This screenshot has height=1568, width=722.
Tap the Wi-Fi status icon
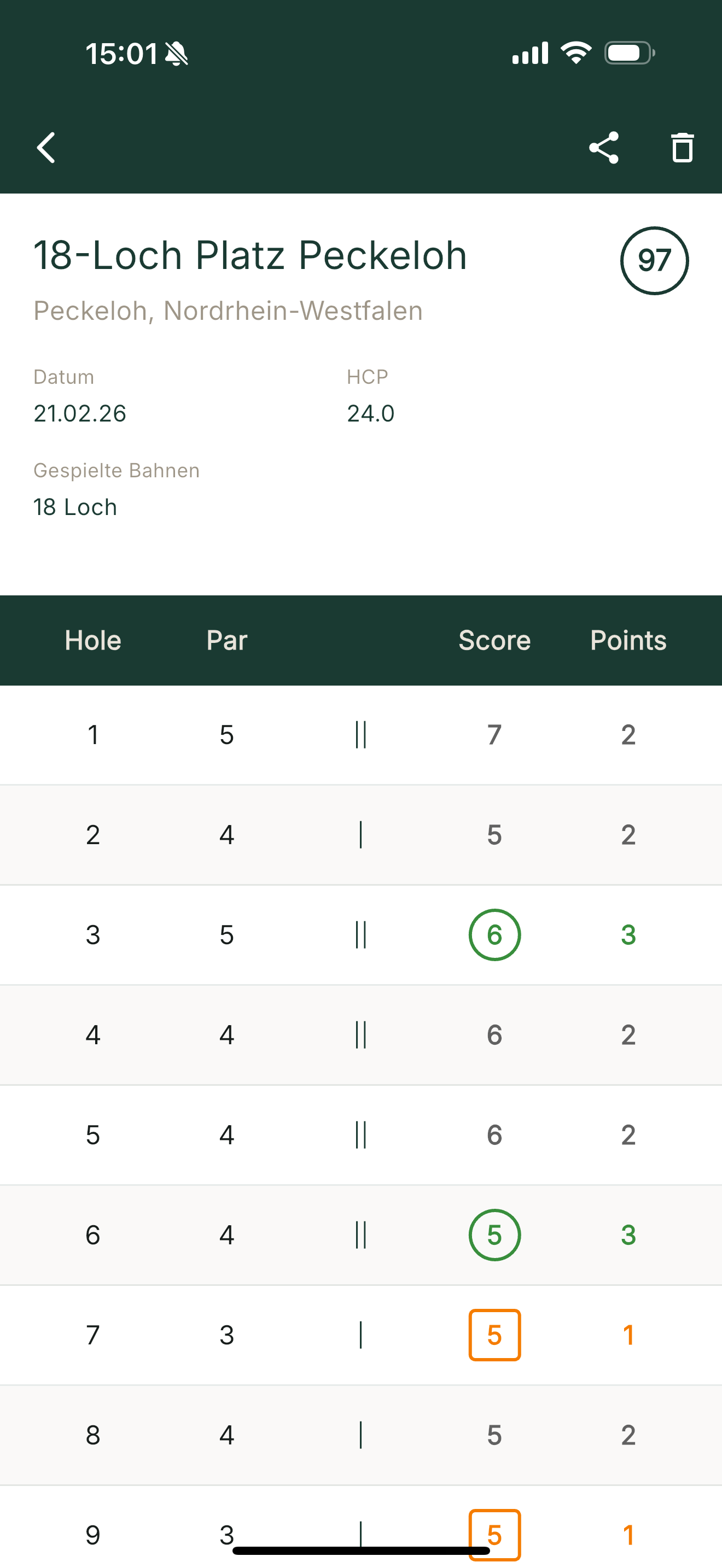tap(575, 52)
